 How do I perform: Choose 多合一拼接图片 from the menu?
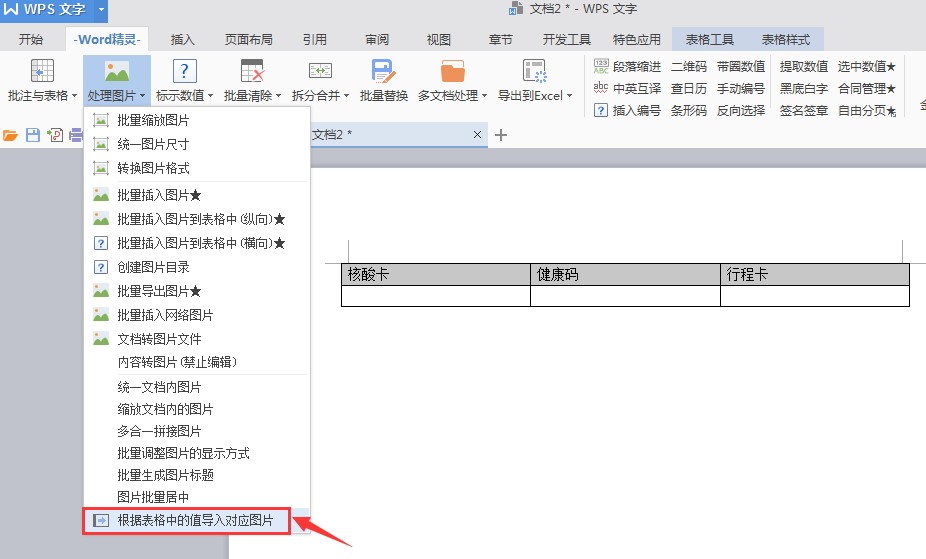coord(197,431)
